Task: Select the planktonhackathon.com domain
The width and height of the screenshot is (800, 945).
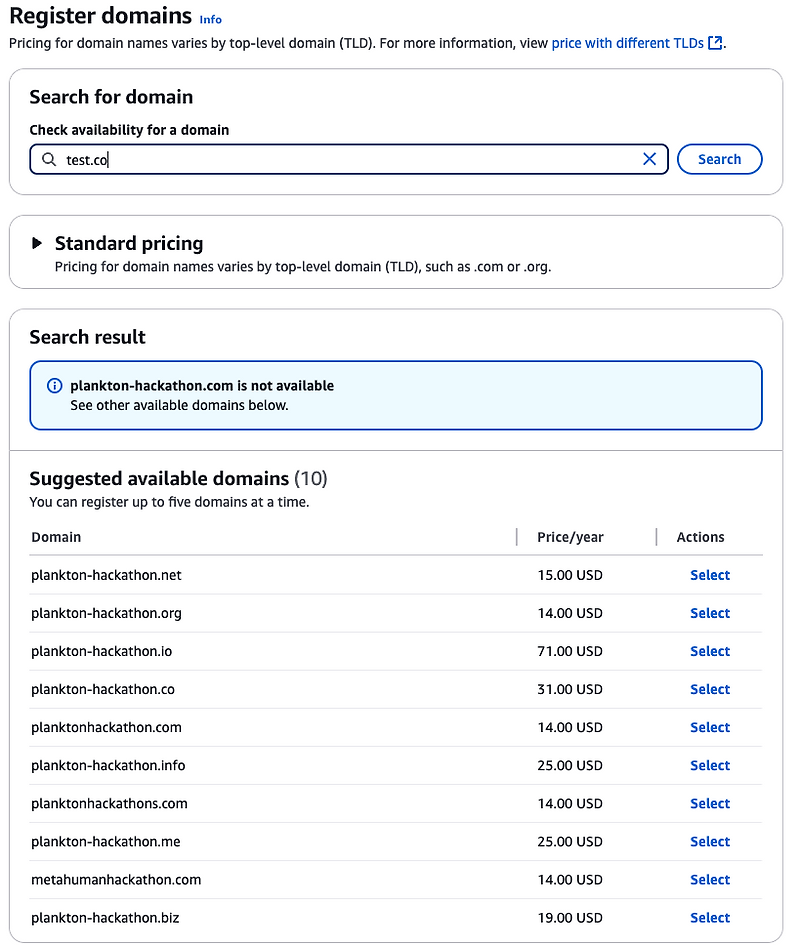Action: pyautogui.click(x=710, y=727)
